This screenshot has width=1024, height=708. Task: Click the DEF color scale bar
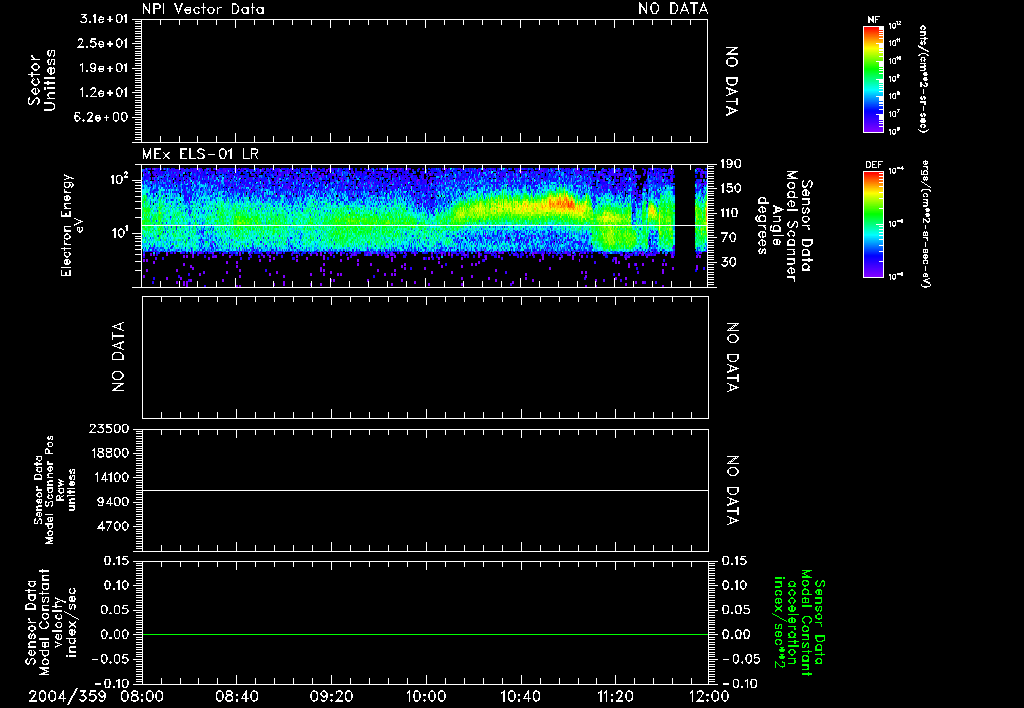[871, 222]
